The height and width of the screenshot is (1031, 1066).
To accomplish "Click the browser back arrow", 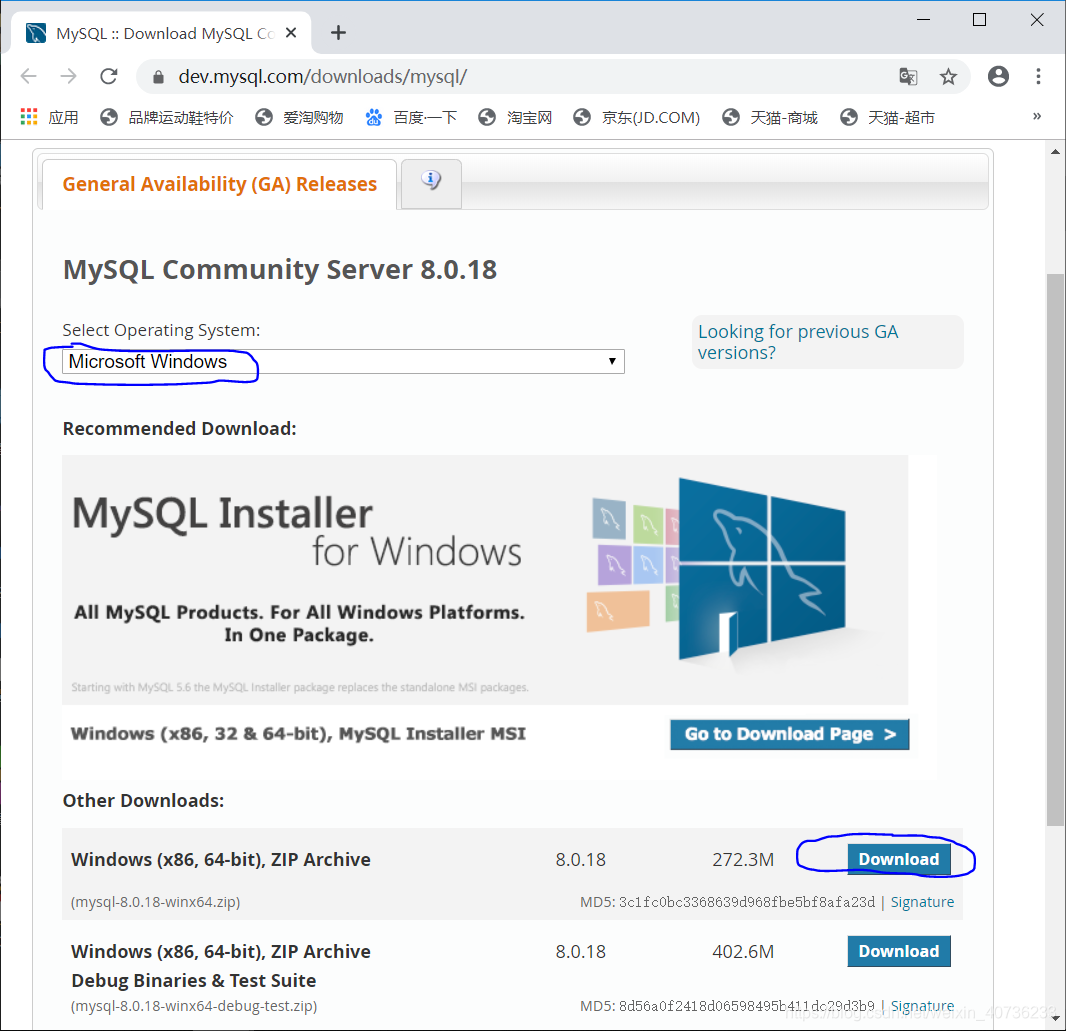I will [x=29, y=76].
